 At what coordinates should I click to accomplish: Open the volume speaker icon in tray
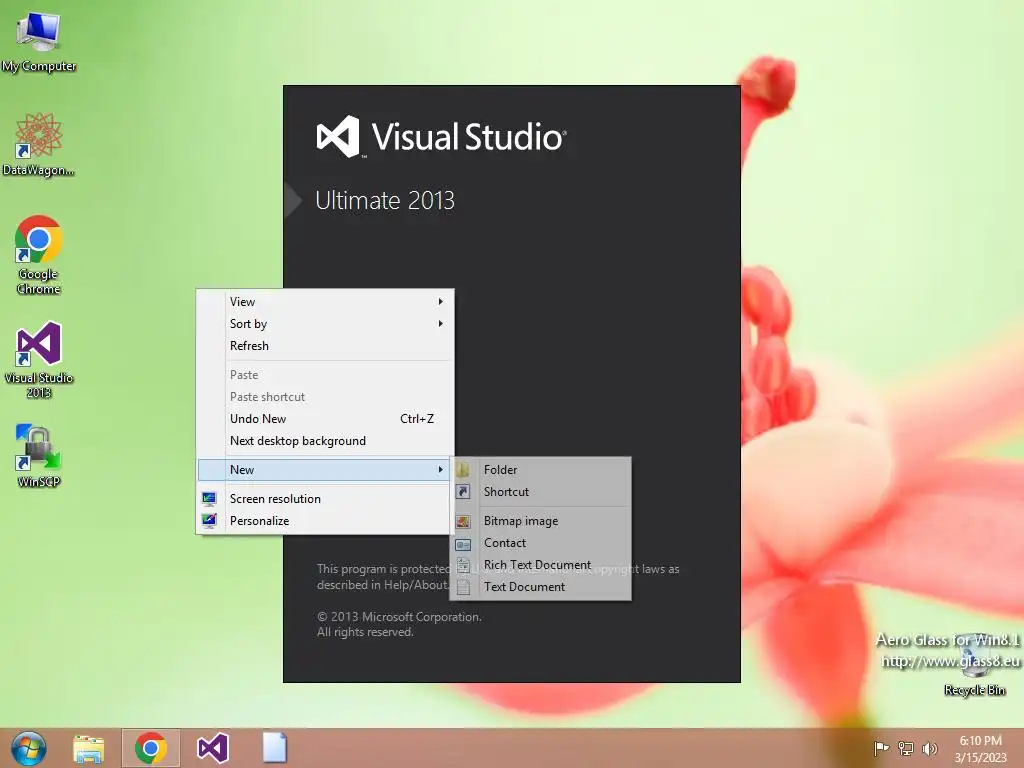929,748
